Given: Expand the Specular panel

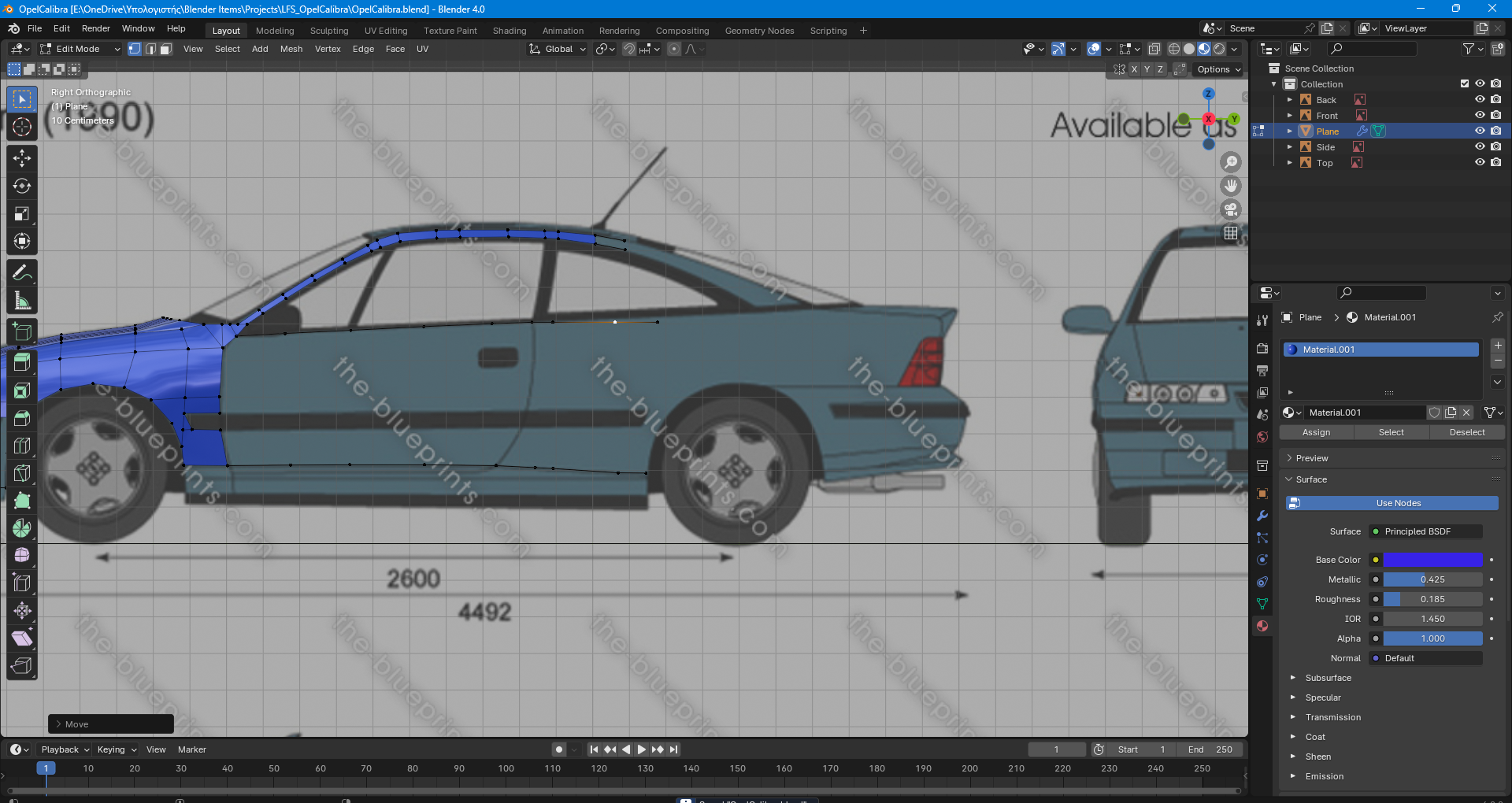Looking at the screenshot, I should click(1323, 698).
